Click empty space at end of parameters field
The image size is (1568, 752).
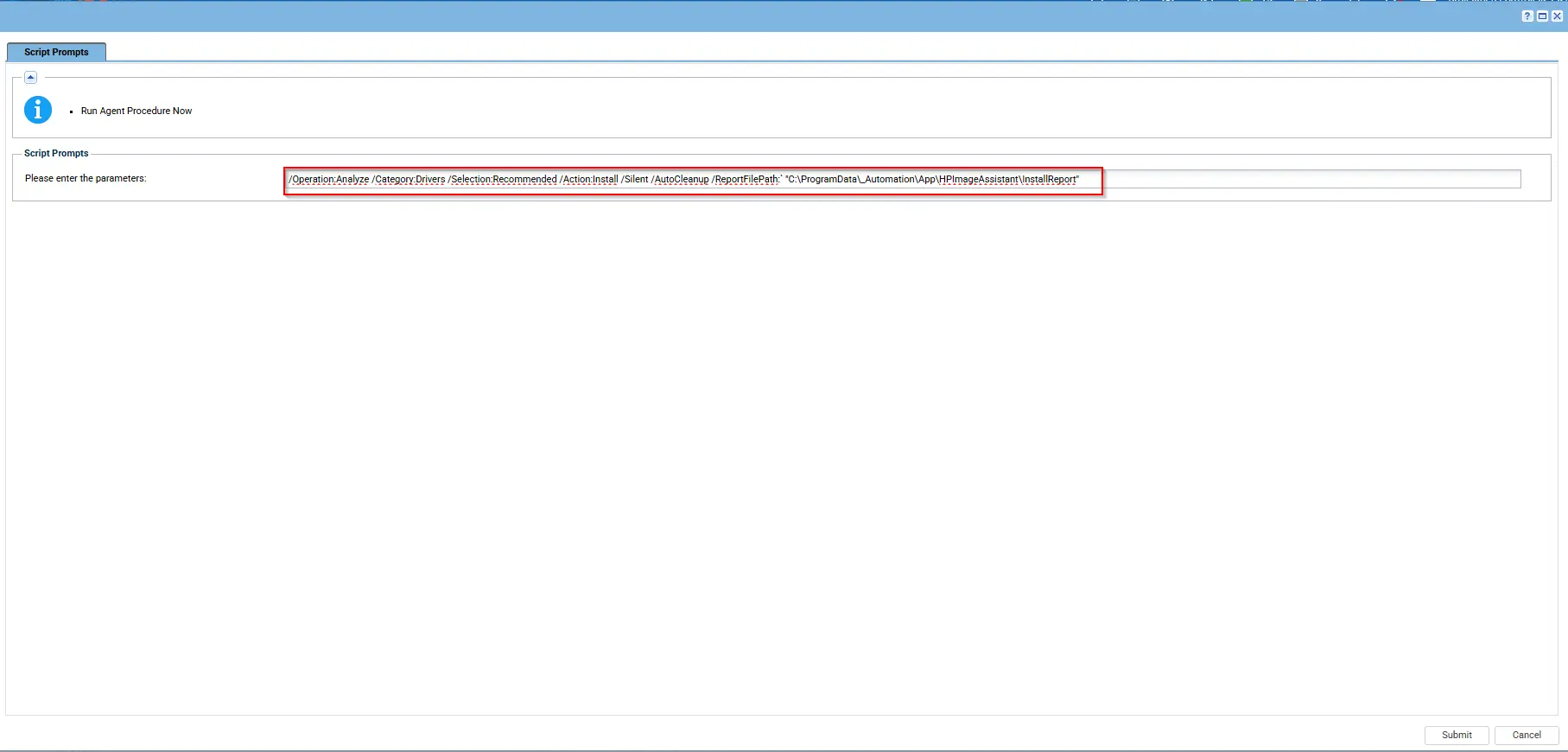point(1313,179)
